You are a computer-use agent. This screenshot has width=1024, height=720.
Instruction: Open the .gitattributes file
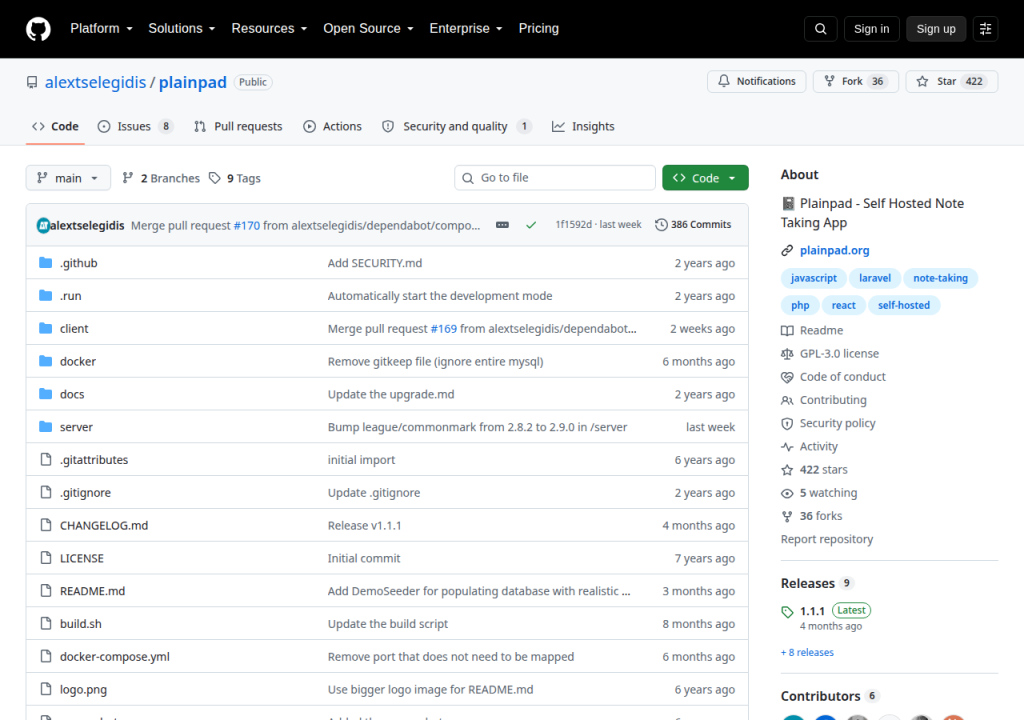94,460
